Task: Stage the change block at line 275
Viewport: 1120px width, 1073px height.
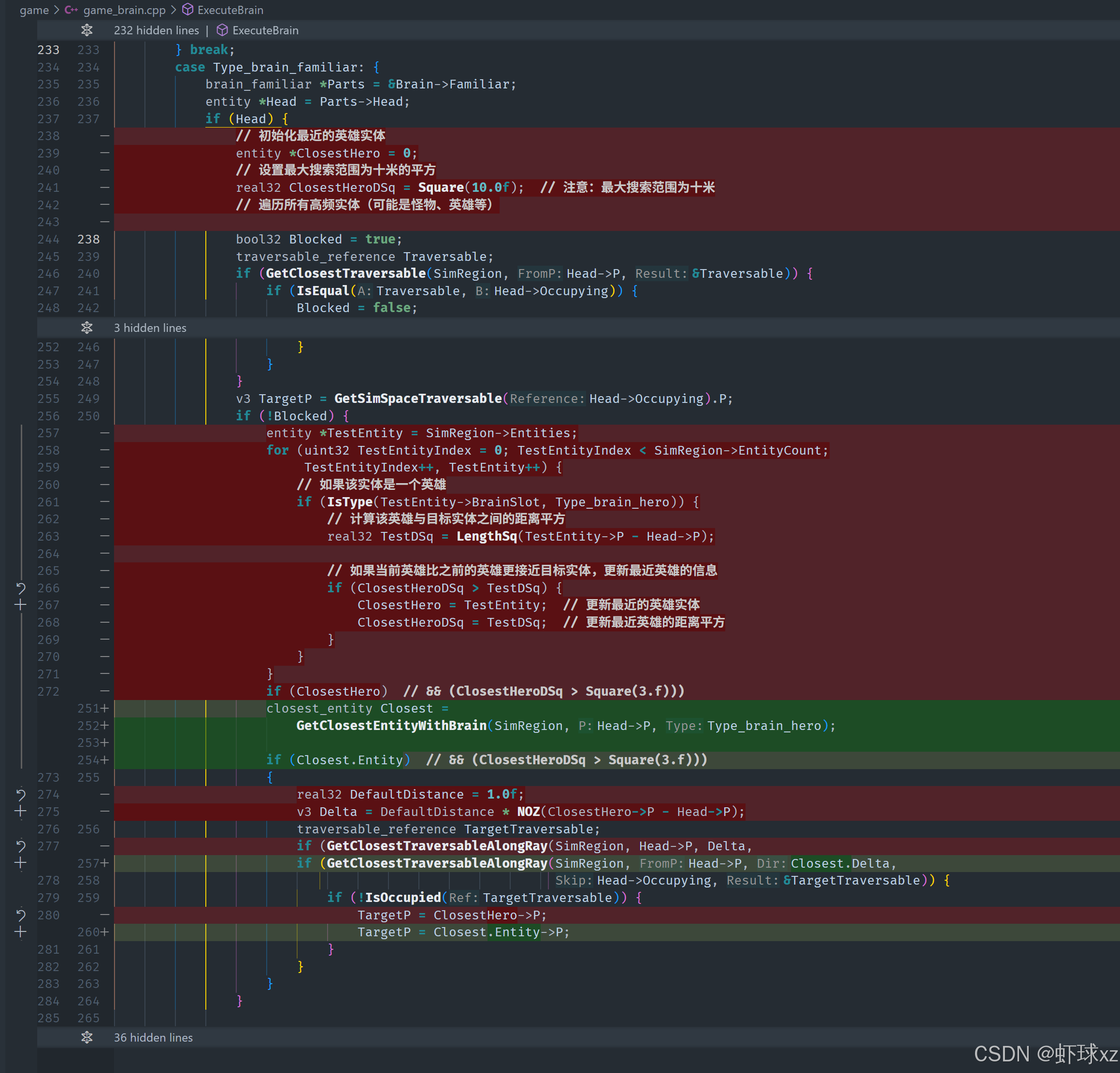Action: point(21,811)
